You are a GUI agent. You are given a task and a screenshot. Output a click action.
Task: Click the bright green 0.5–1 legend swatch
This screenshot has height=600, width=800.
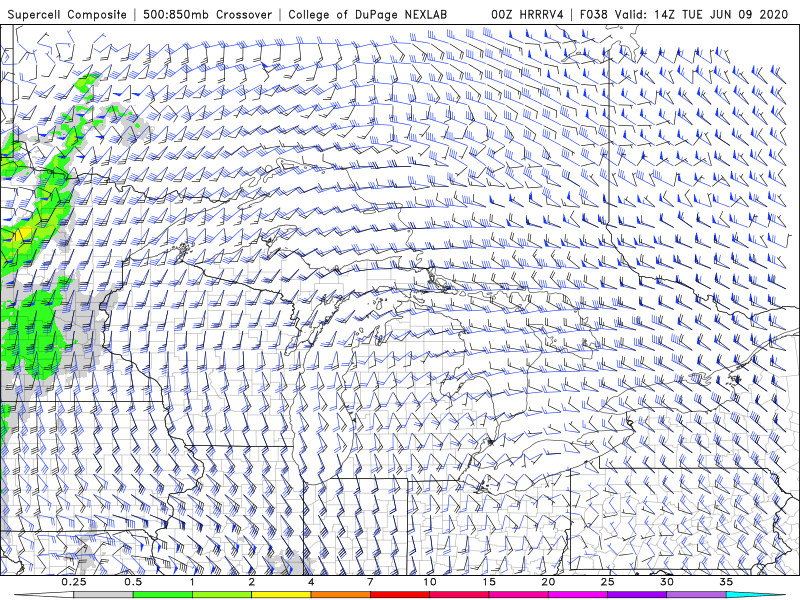click(163, 595)
